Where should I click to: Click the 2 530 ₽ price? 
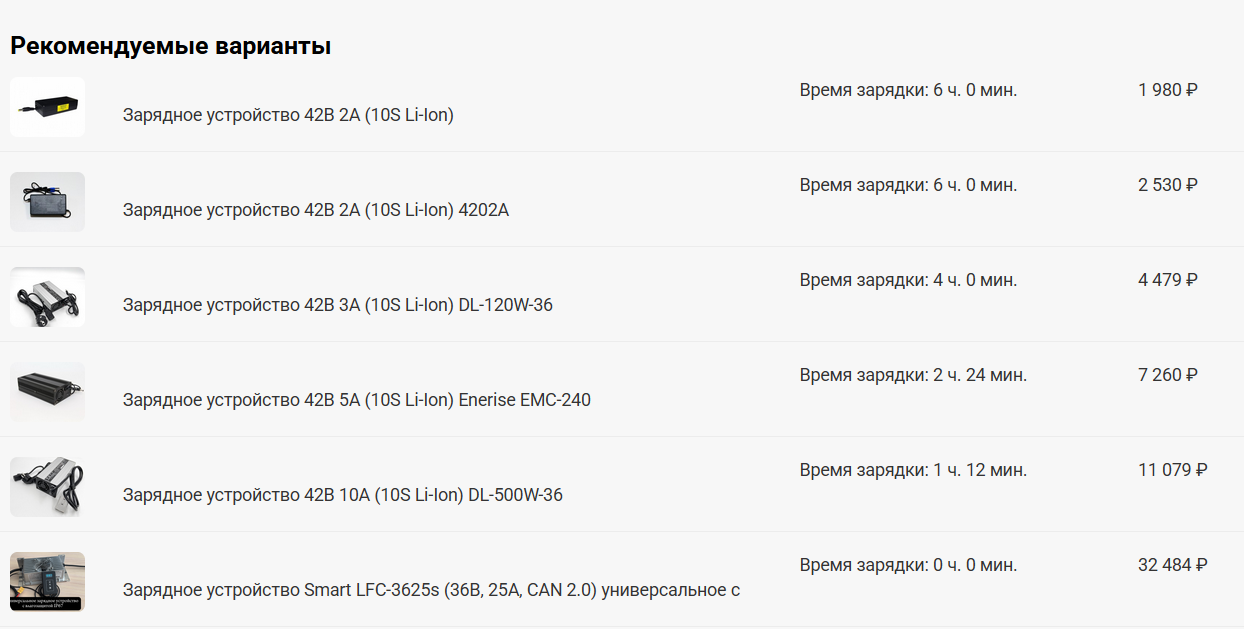click(x=1167, y=185)
